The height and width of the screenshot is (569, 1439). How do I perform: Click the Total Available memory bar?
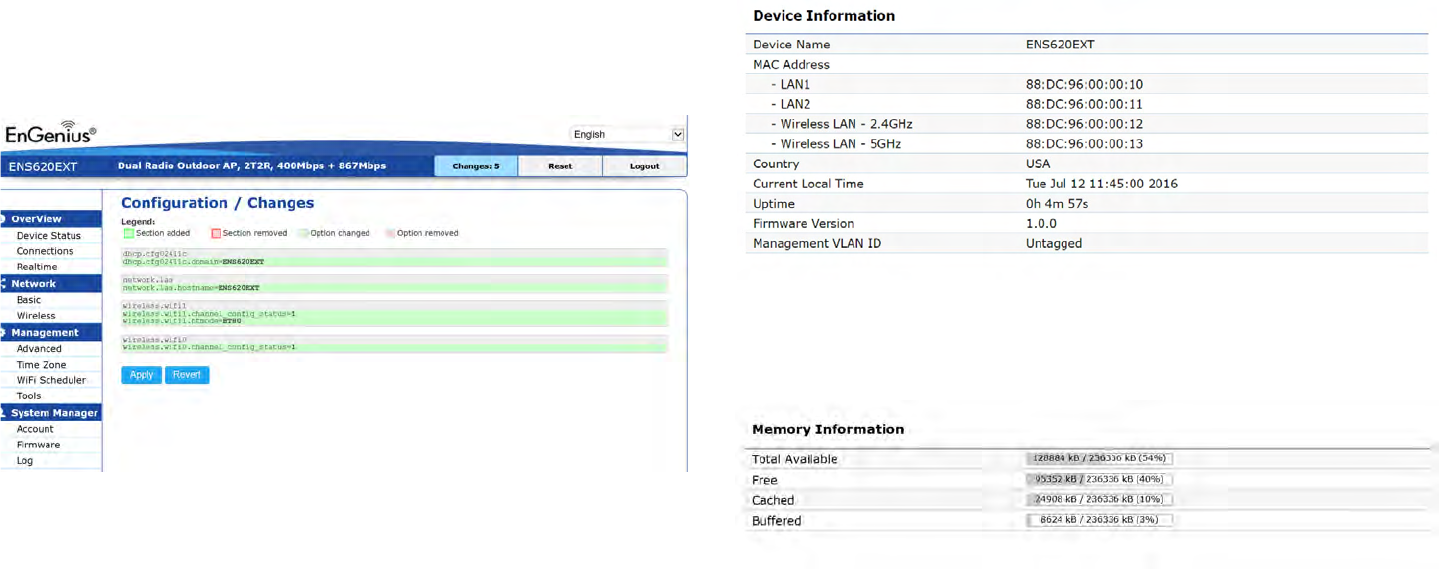pyautogui.click(x=1099, y=458)
